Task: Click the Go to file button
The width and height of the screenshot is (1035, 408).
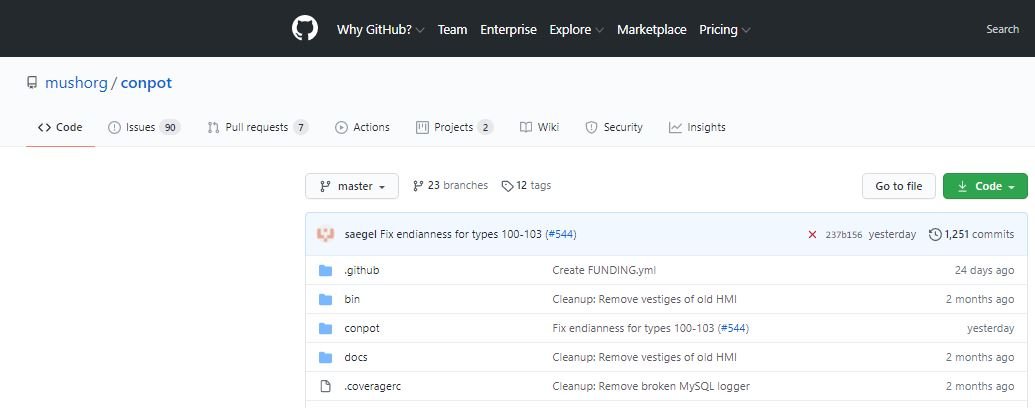Action: (898, 186)
